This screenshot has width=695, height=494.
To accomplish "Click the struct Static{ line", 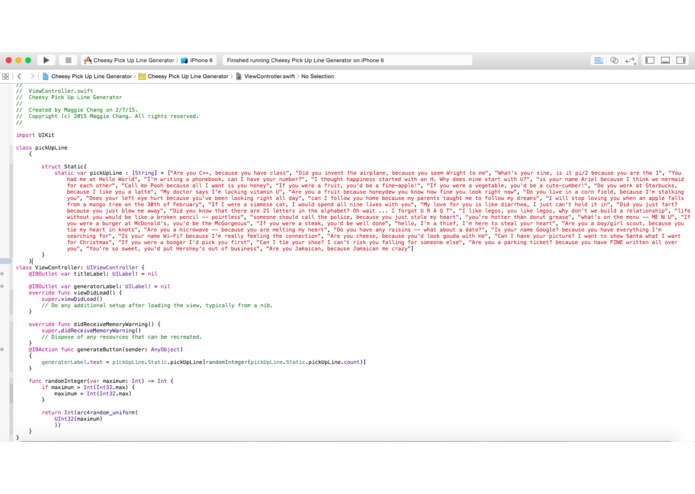I will tap(64, 167).
